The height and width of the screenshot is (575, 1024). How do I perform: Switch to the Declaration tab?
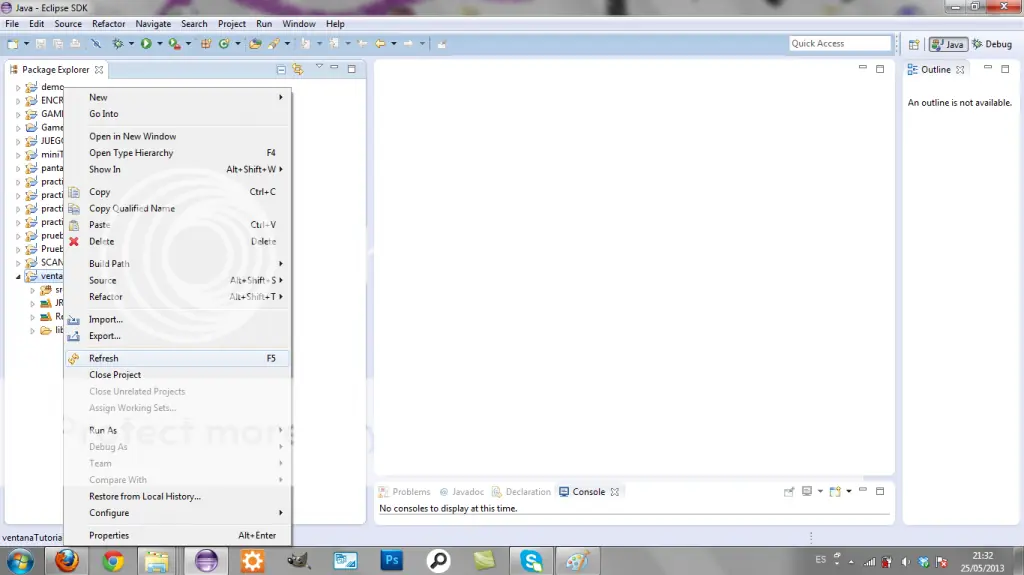pos(522,491)
